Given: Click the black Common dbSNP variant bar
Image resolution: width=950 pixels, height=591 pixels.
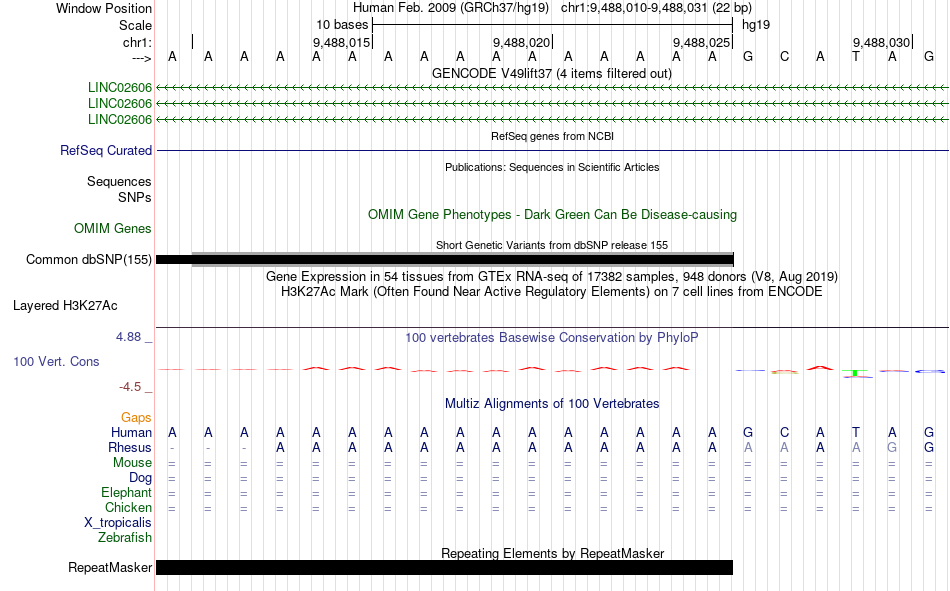Looking at the screenshot, I should (445, 260).
